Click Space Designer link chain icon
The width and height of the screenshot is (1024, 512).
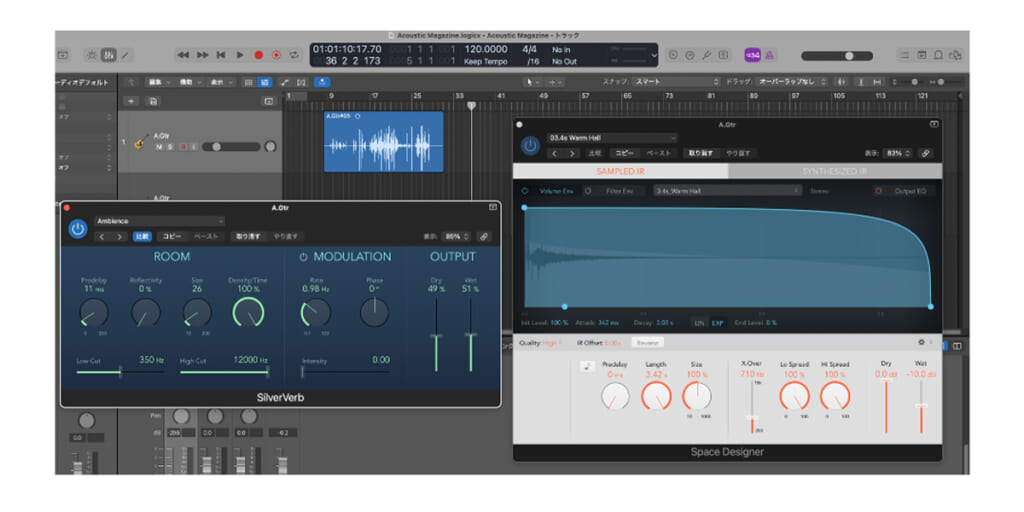pos(925,153)
